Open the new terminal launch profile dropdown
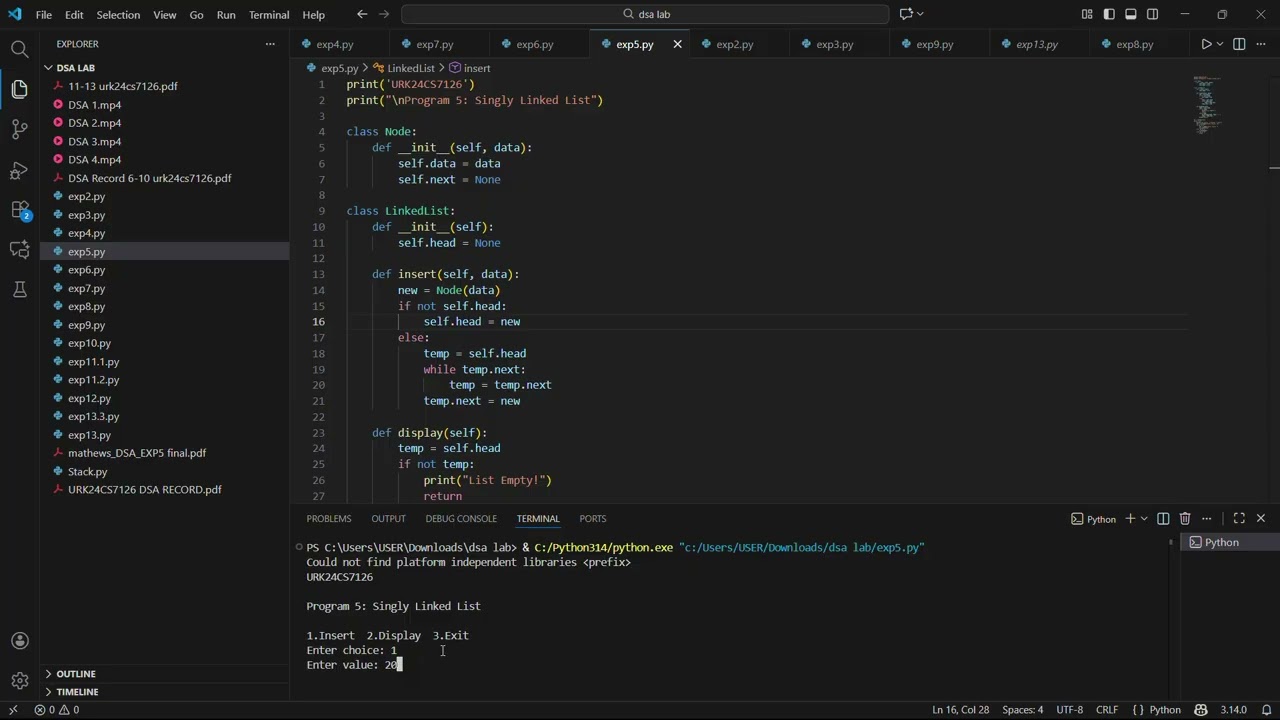The image size is (1280, 720). [1144, 518]
